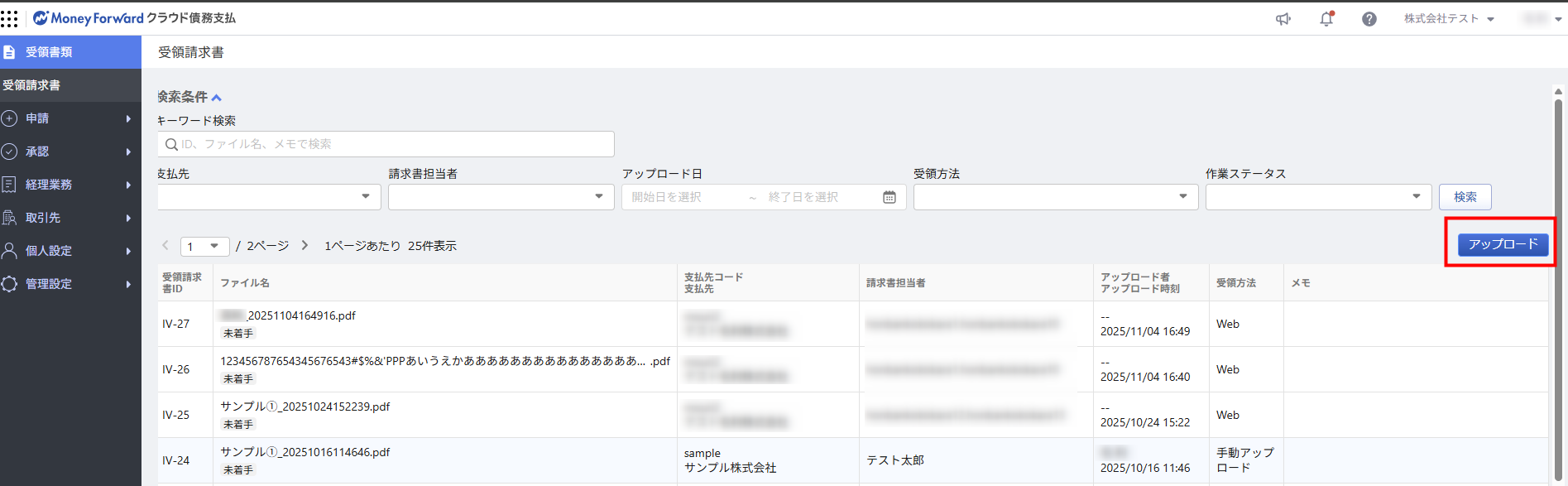1568x486 pixels.
Task: Go to previous page with left arrow
Action: point(165,246)
